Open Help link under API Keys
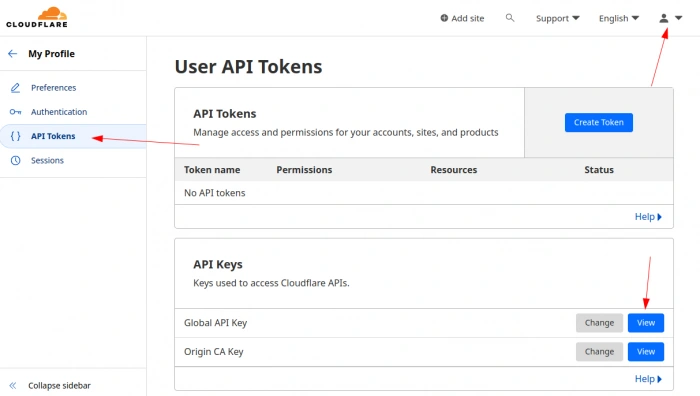The width and height of the screenshot is (700, 396). (x=648, y=379)
